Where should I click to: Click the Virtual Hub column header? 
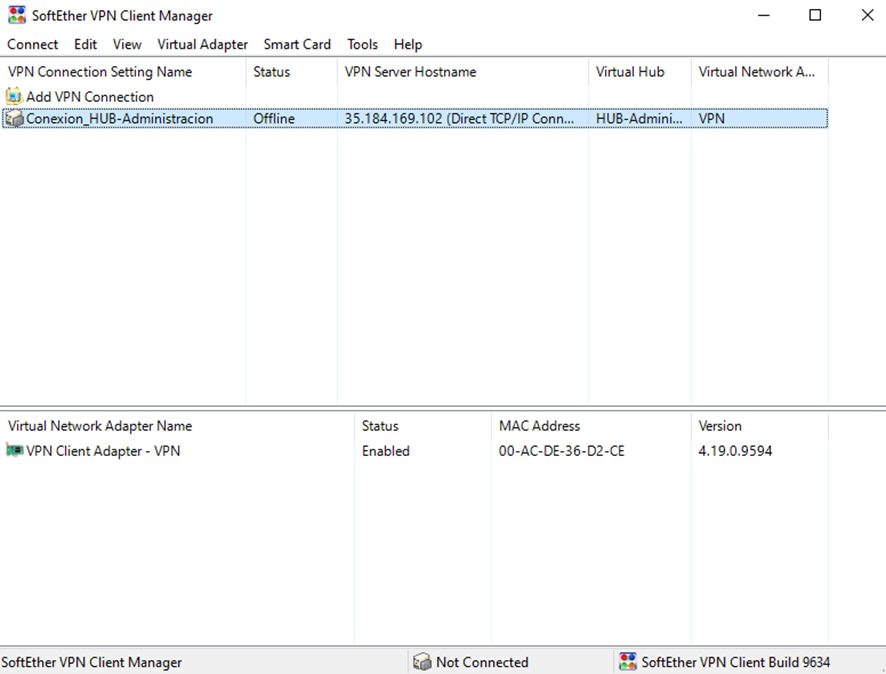pos(630,72)
